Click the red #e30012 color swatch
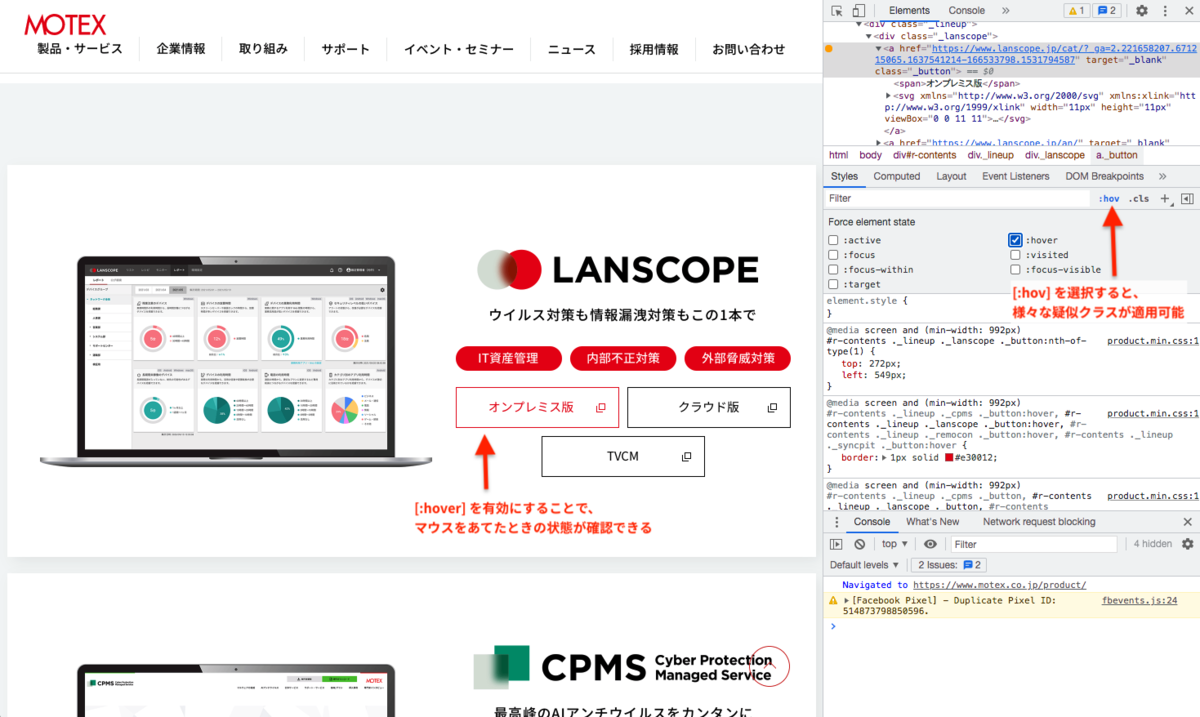The width and height of the screenshot is (1200, 717). (x=949, y=457)
